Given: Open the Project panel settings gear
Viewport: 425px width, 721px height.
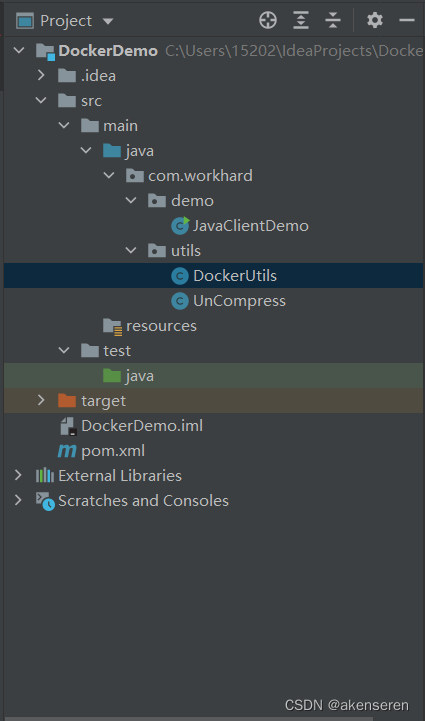Looking at the screenshot, I should click(375, 21).
